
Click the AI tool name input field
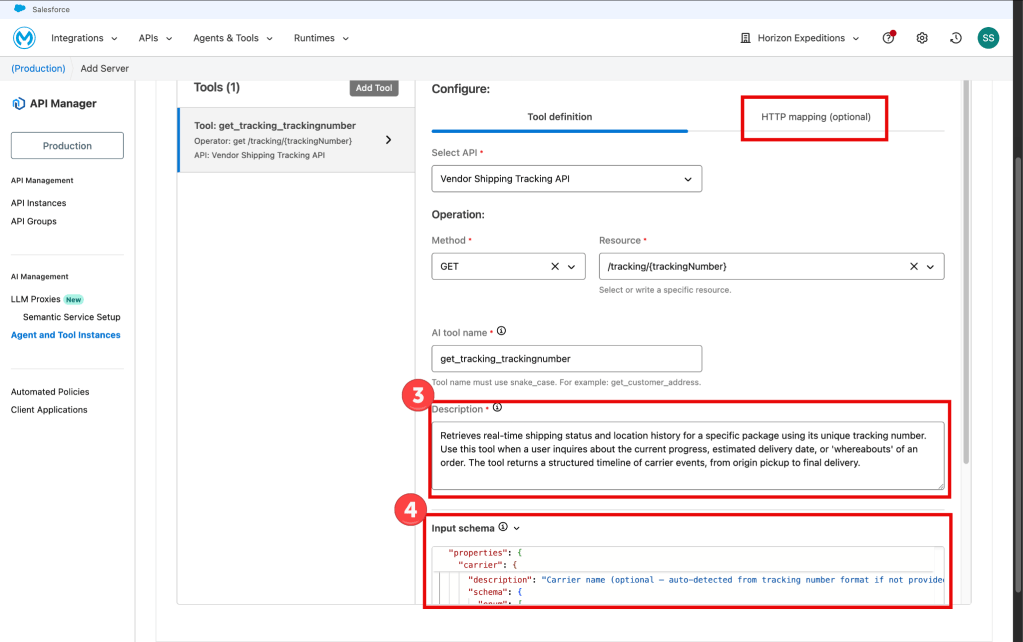[566, 359]
